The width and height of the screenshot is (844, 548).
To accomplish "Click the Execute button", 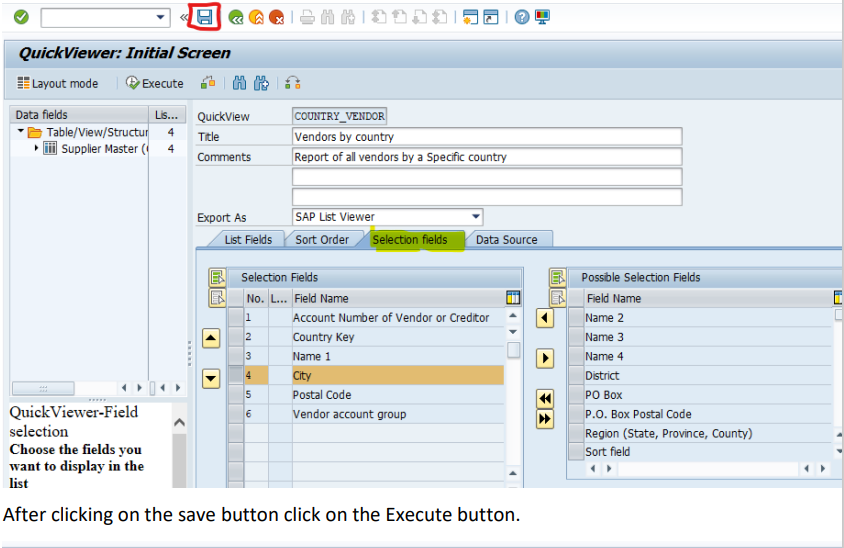I will point(155,83).
